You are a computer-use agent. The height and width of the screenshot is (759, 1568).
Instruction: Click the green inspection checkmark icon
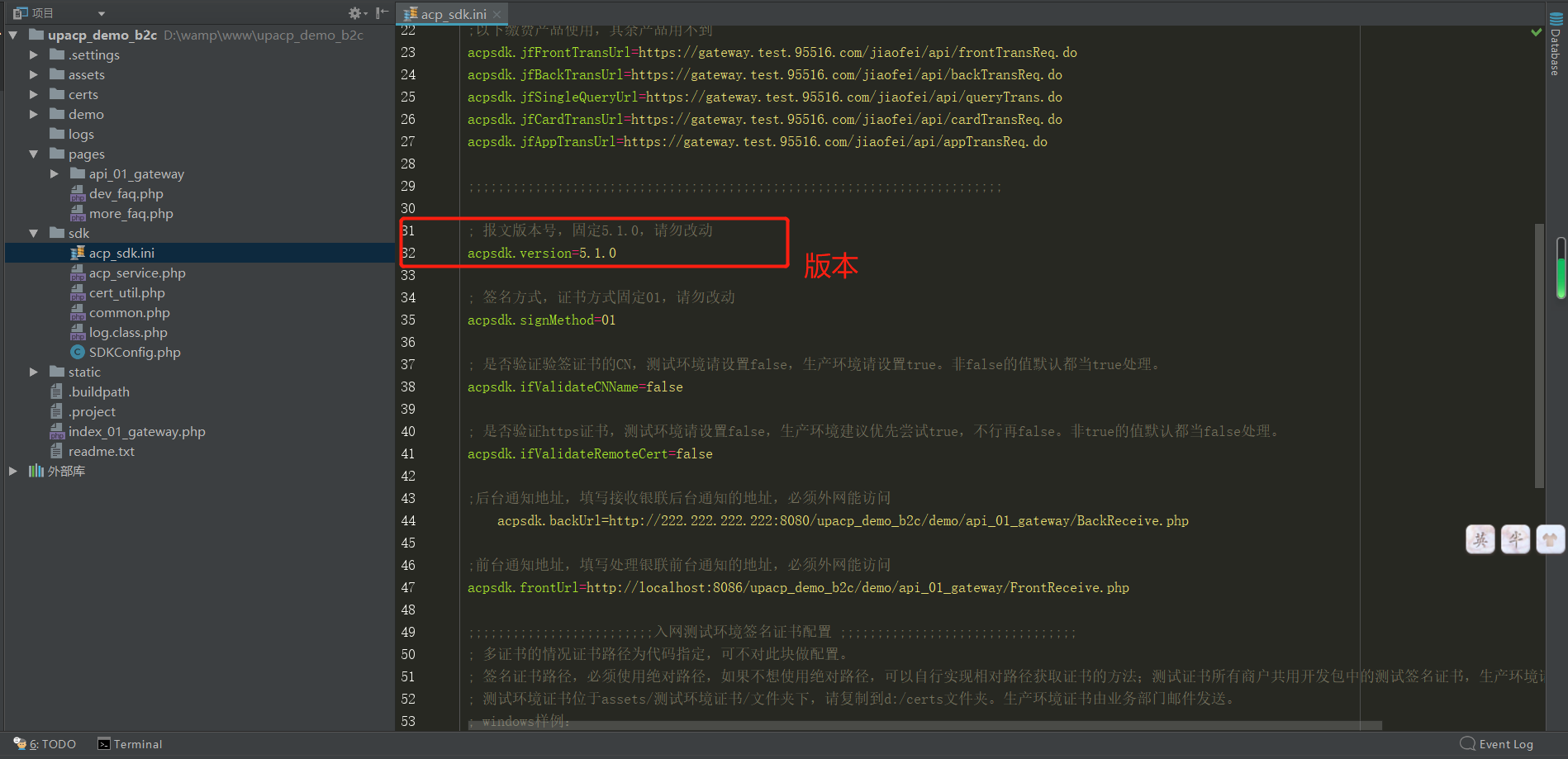pyautogui.click(x=1536, y=32)
